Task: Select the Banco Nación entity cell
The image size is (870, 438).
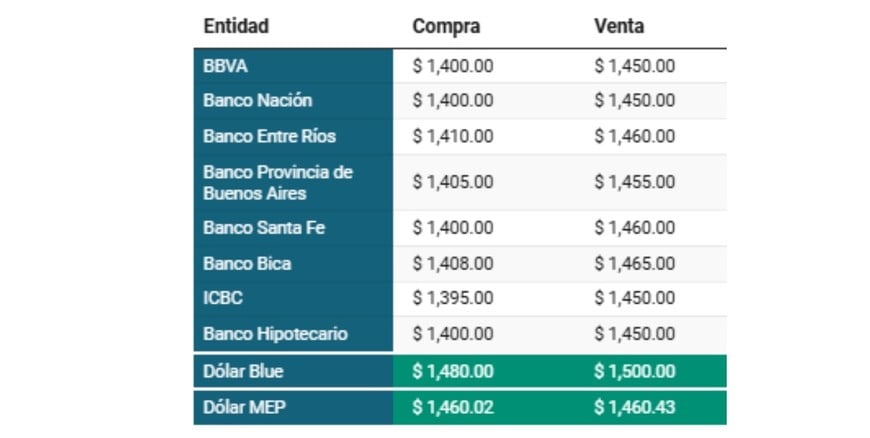Action: point(257,100)
